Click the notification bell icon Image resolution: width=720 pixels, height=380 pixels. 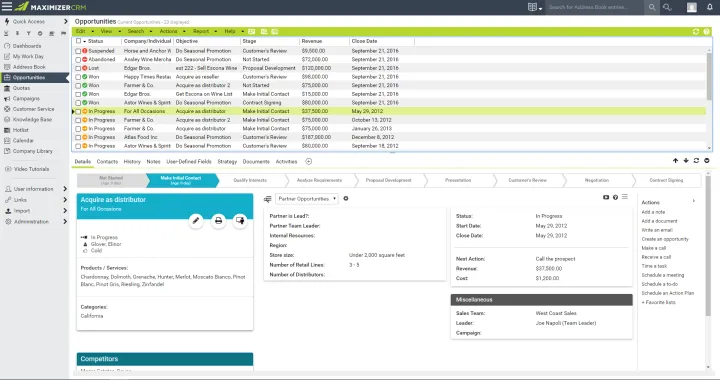point(709,7)
